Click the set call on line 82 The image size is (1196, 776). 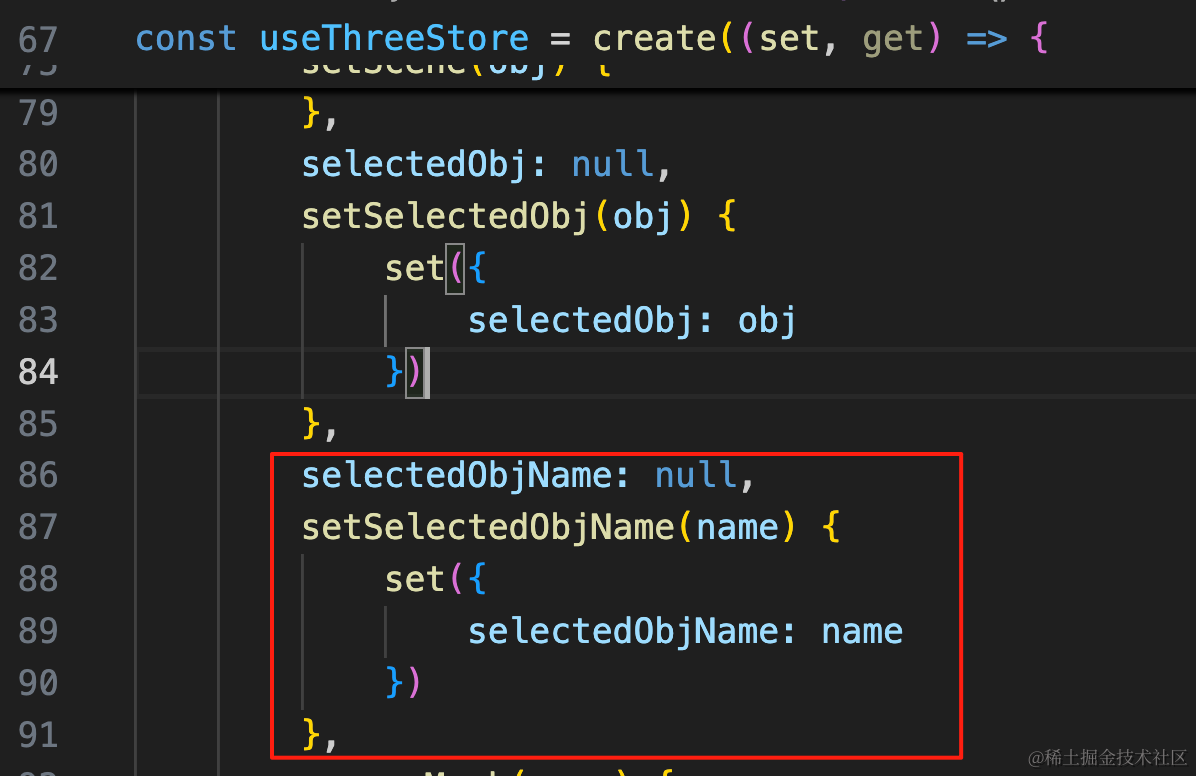414,269
